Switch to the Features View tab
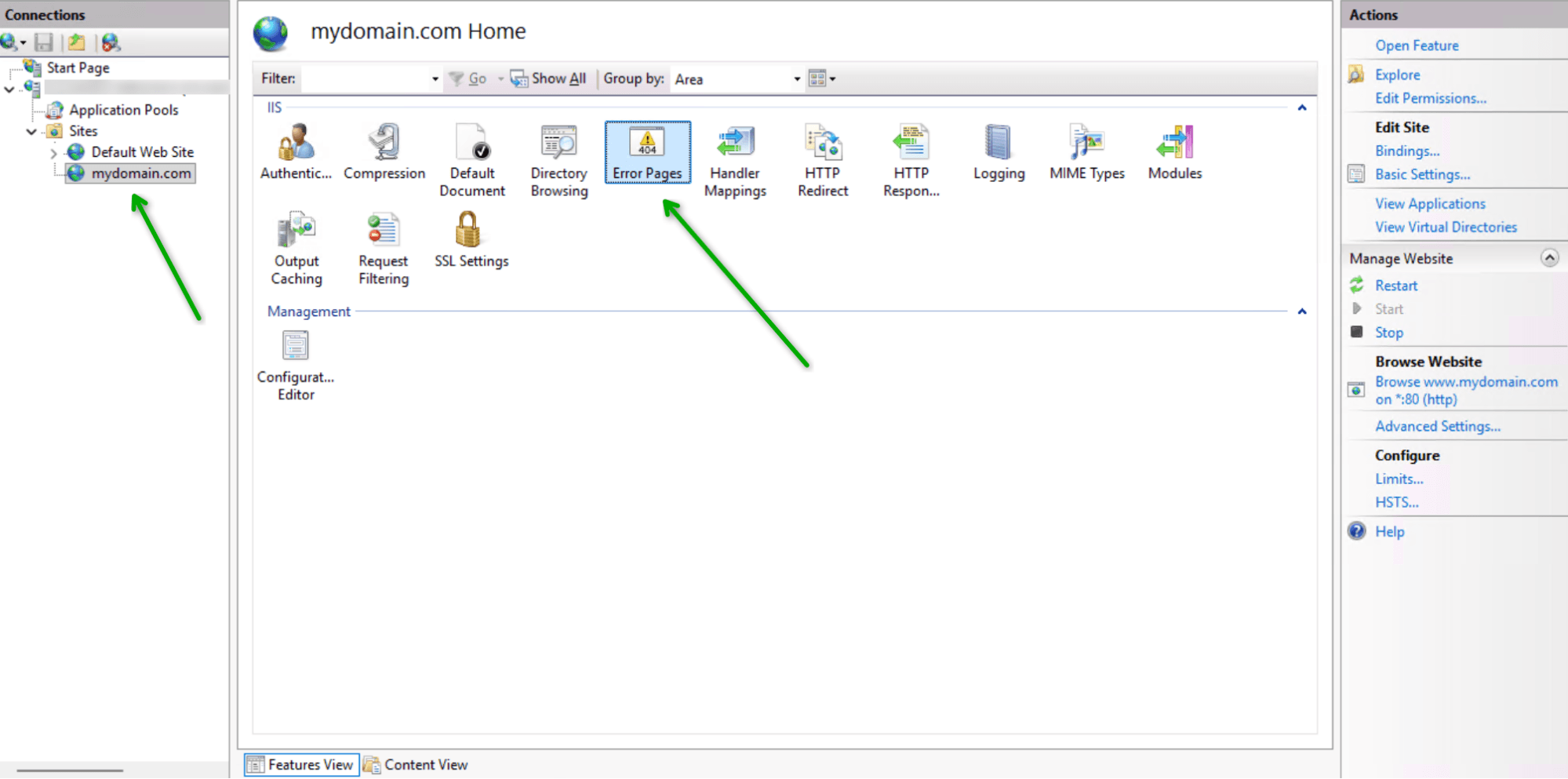Screen dimensions: 1568x779 click(x=301, y=764)
